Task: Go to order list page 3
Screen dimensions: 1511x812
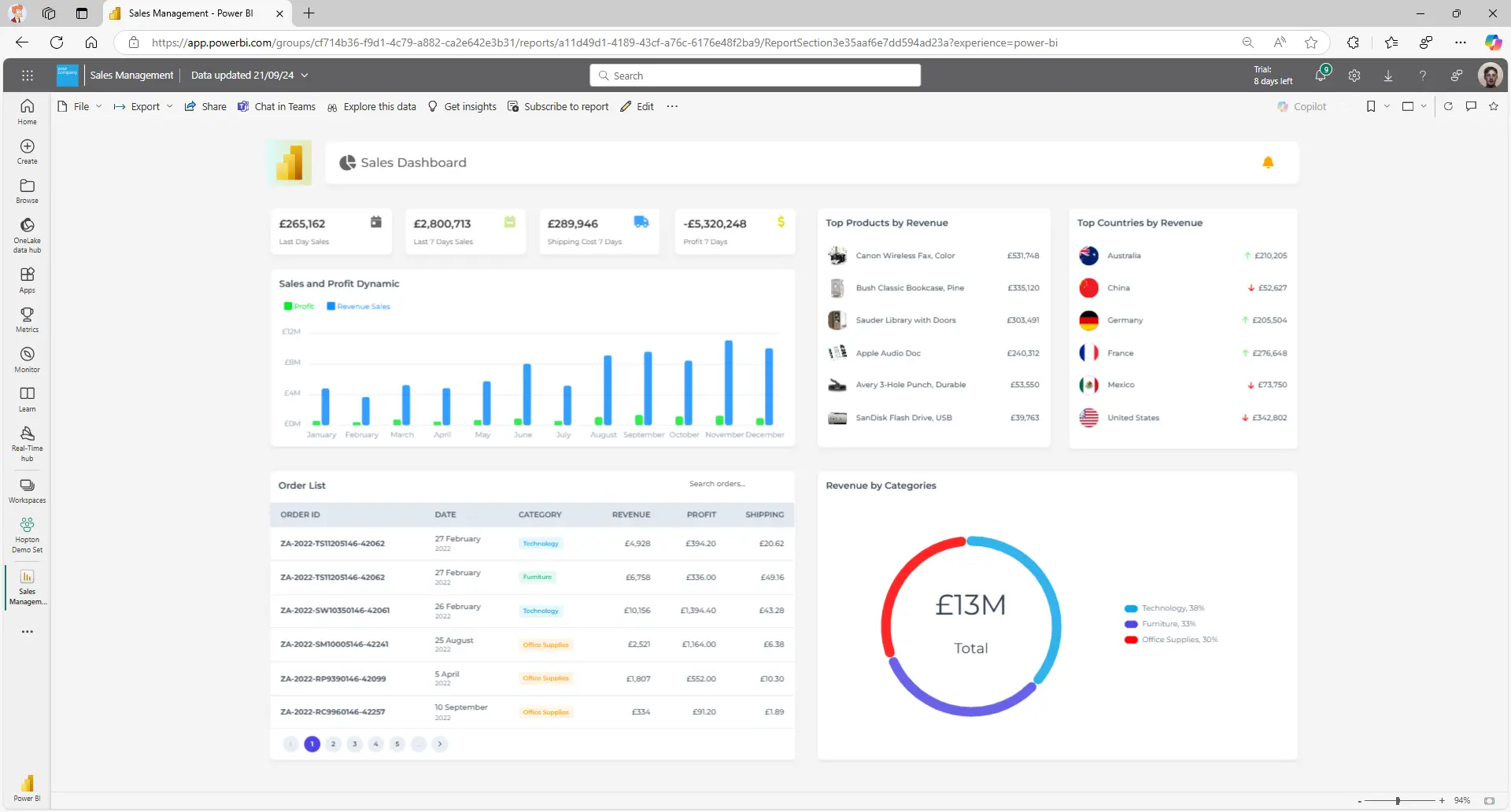Action: 355,744
